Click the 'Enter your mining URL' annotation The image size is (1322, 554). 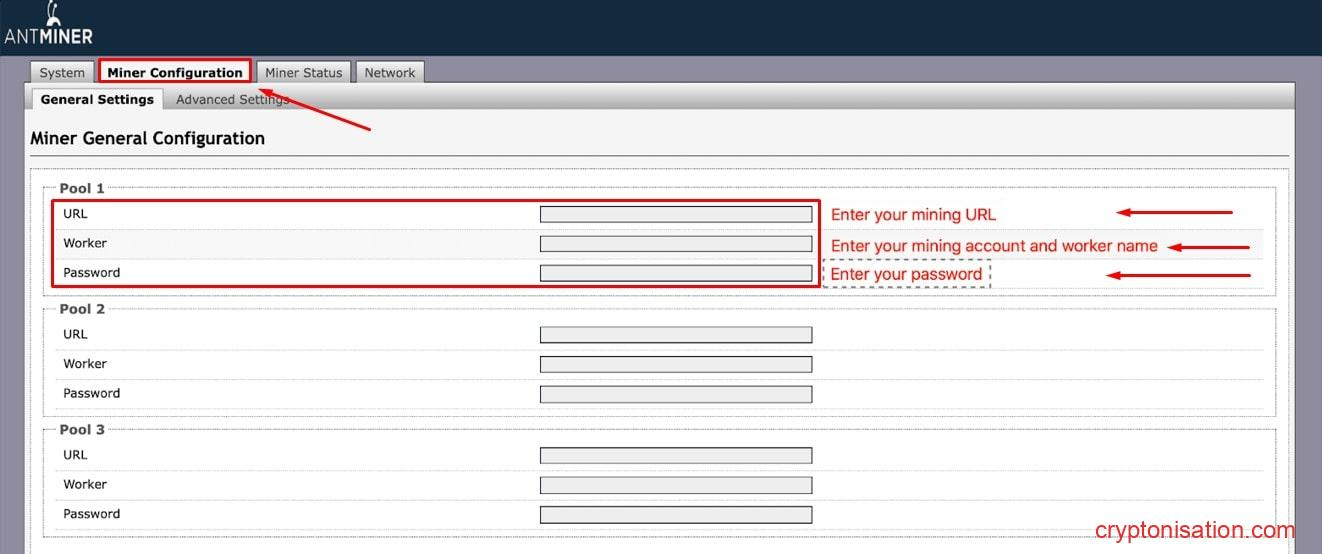(x=913, y=215)
